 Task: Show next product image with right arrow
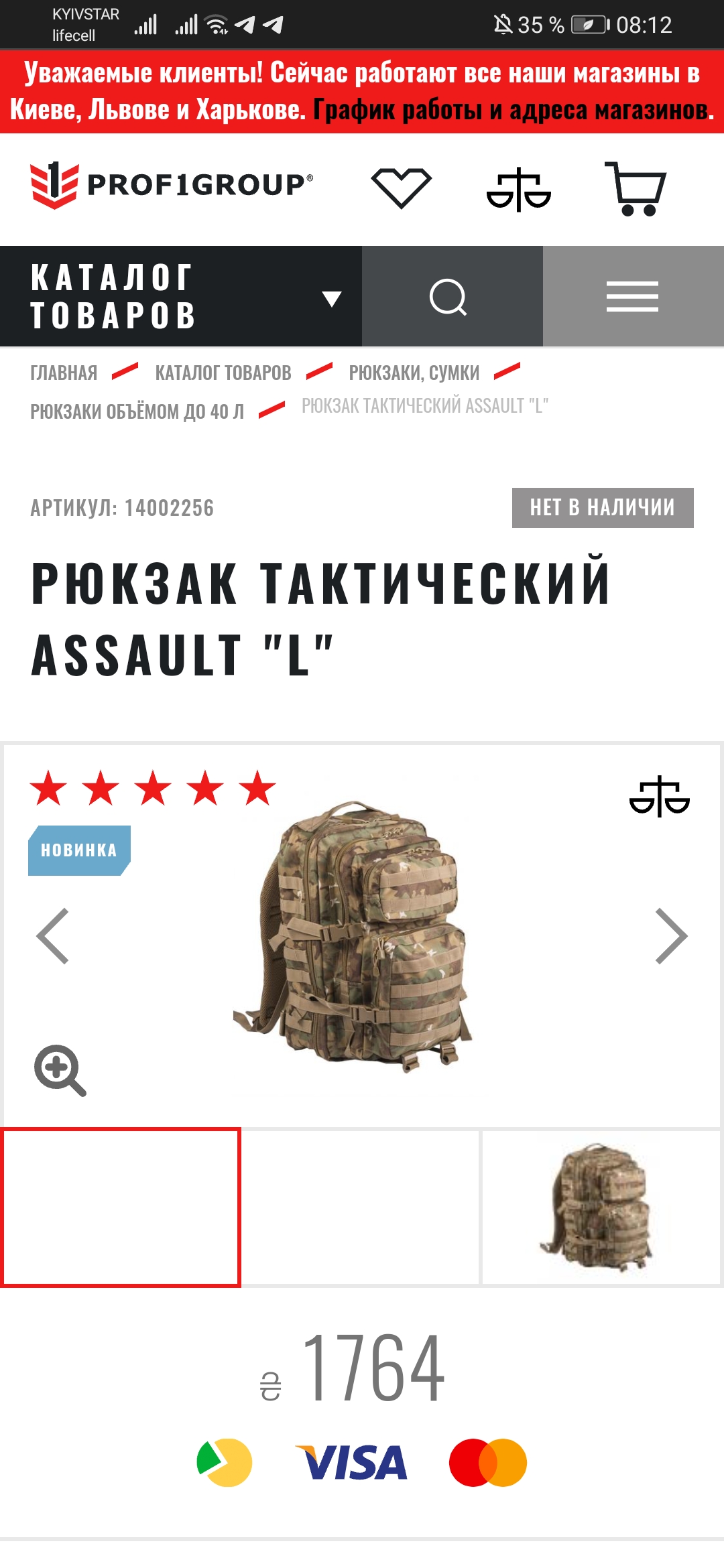(672, 936)
